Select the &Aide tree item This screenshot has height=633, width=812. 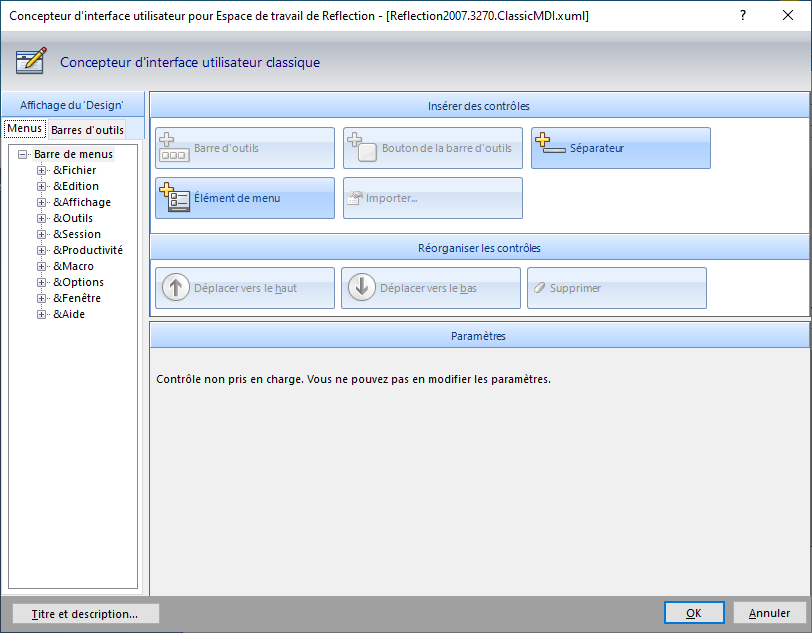click(x=69, y=315)
